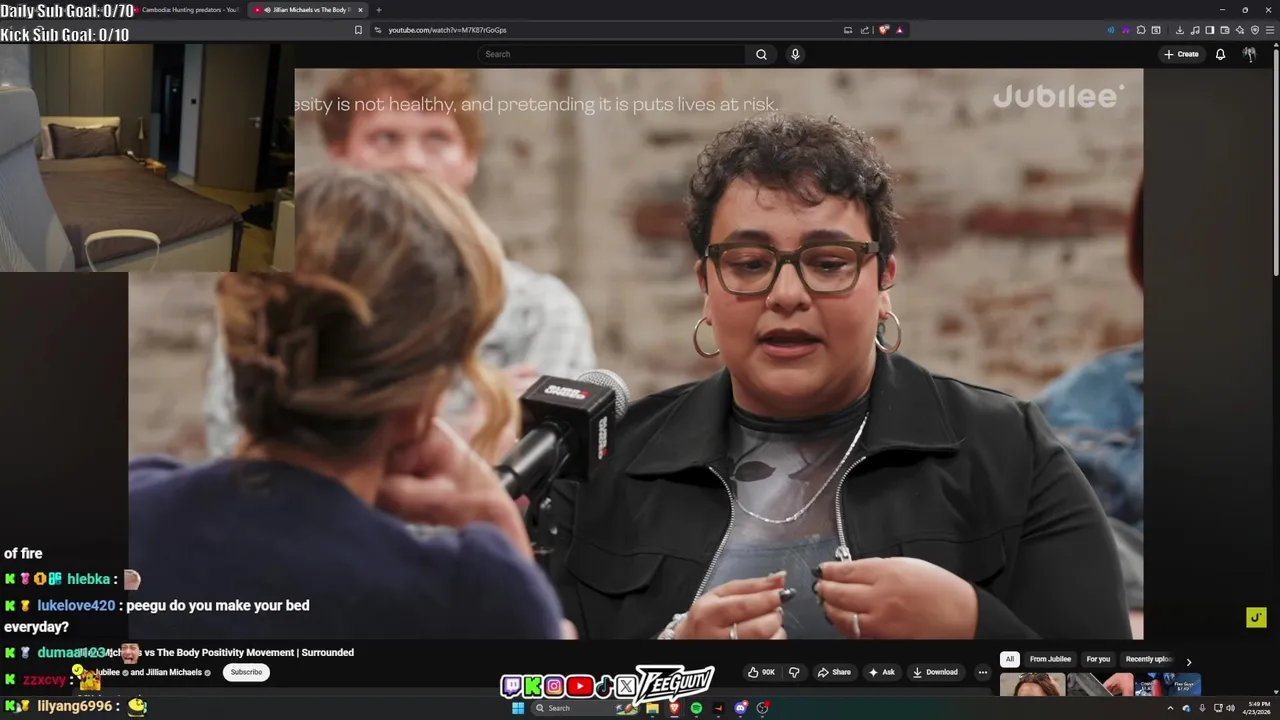Close the Jillian Michaels browser tab
Viewport: 1280px width, 720px height.
point(360,10)
